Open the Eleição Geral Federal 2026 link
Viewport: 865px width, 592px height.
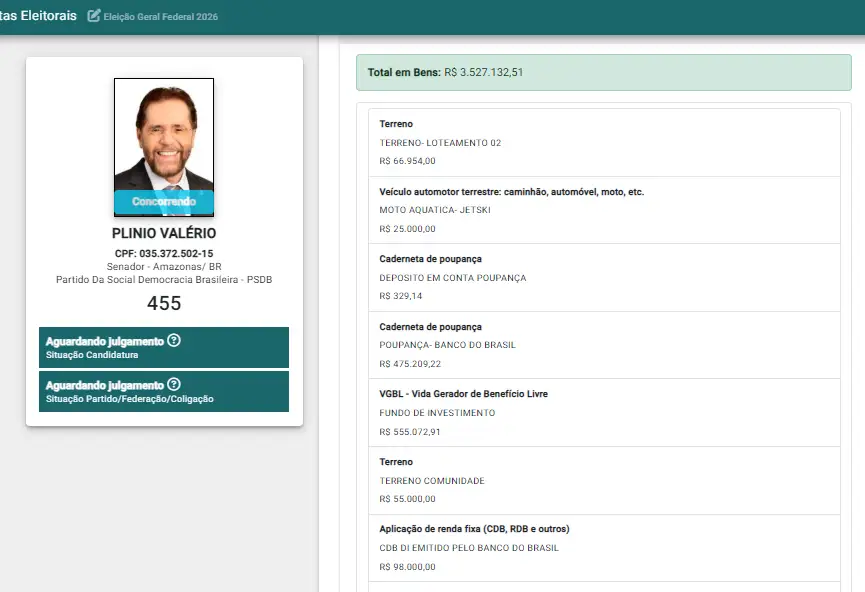(161, 17)
